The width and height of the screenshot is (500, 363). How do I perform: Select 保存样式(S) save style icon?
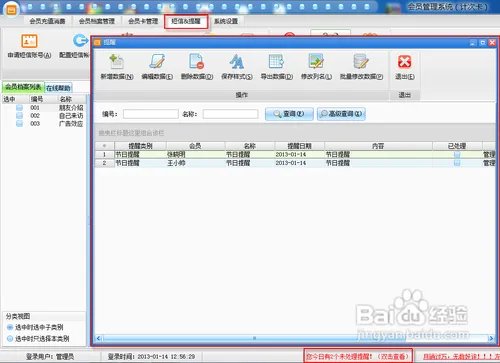click(237, 62)
